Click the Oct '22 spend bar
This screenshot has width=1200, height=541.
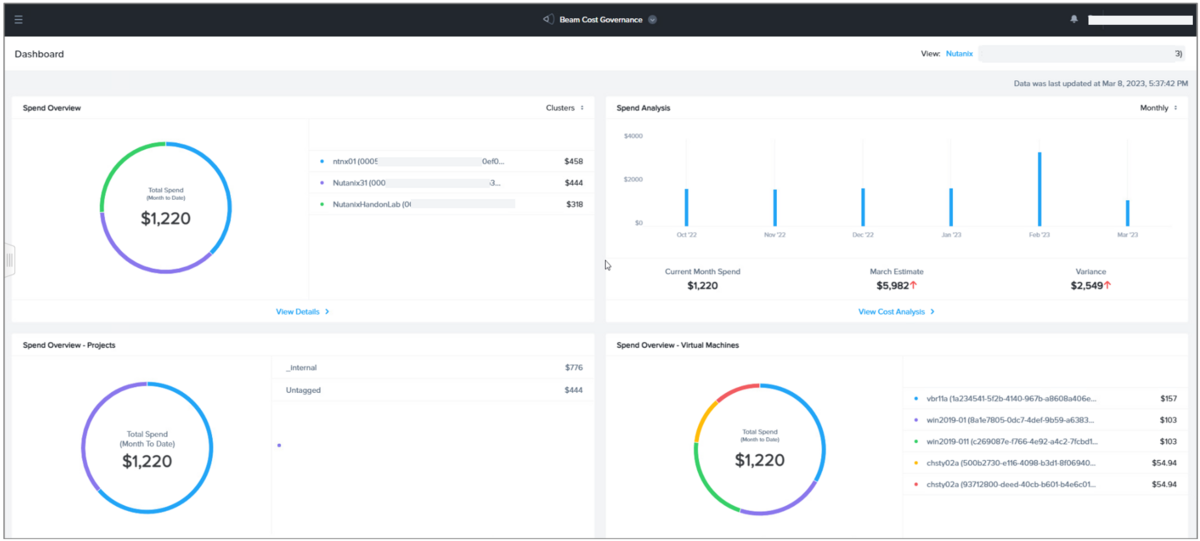[x=686, y=207]
